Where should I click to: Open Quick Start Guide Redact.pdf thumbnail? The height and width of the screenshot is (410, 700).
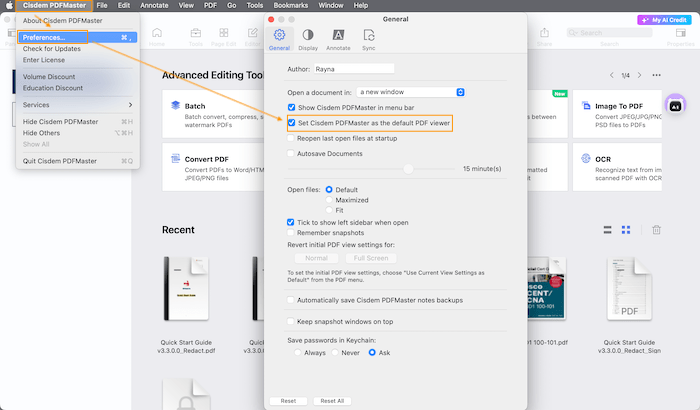tap(186, 289)
